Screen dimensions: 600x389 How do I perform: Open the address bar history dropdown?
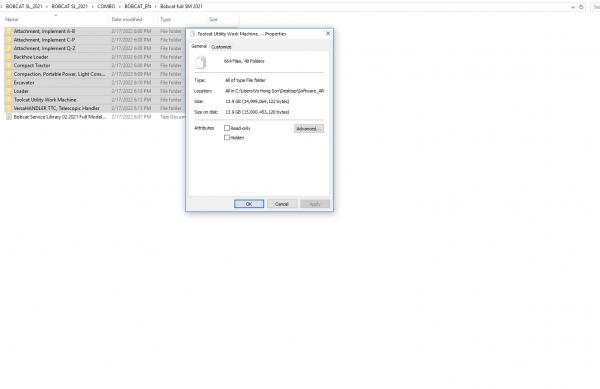573,7
